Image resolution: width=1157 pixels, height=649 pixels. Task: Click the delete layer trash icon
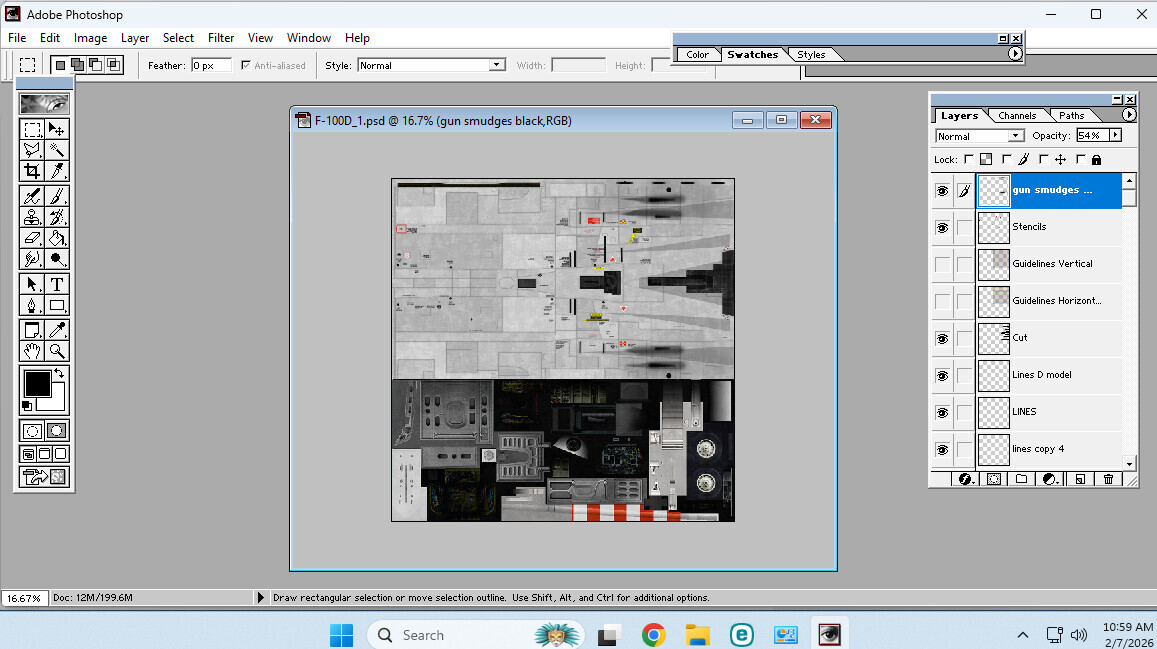[x=1108, y=479]
